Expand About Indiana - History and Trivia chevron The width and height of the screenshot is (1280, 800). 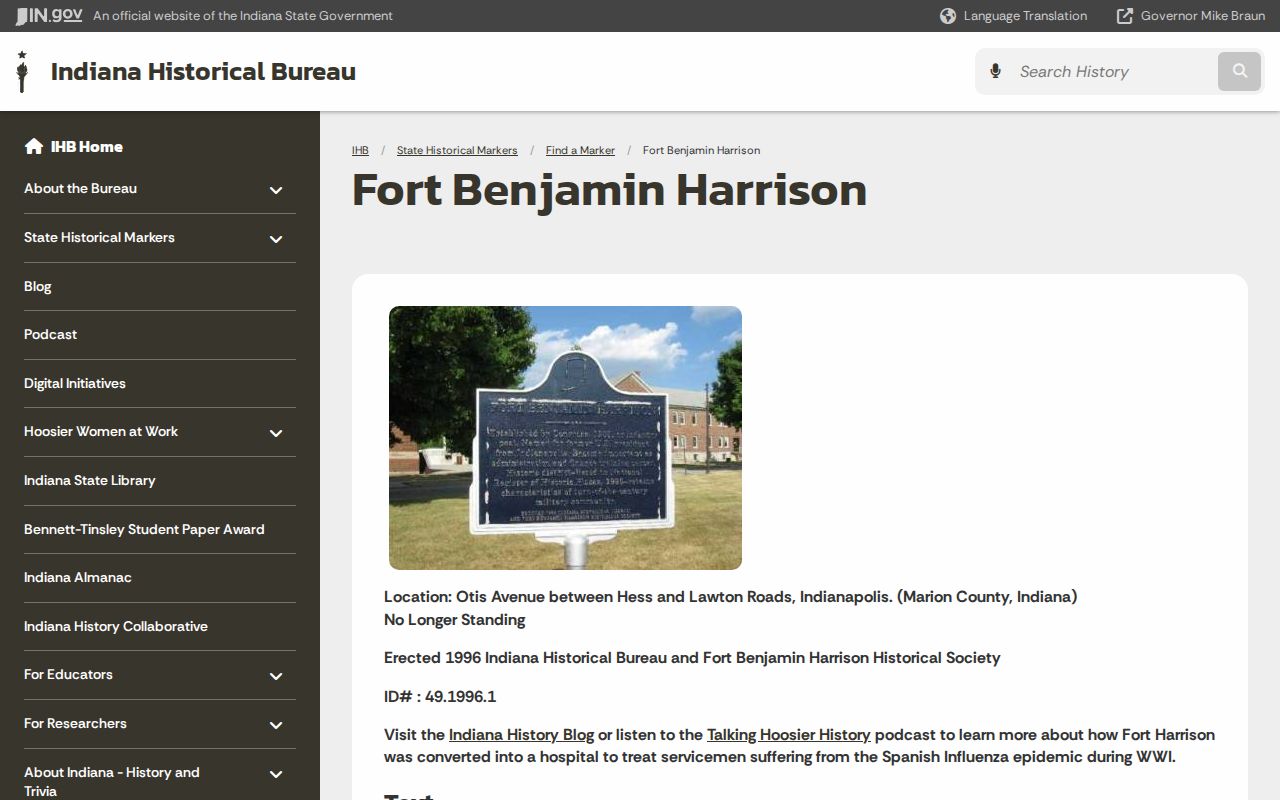click(x=276, y=774)
